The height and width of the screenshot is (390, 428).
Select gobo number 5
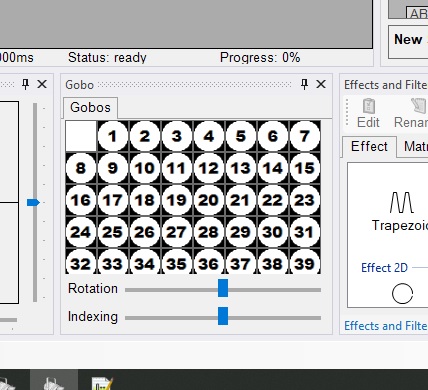click(241, 136)
